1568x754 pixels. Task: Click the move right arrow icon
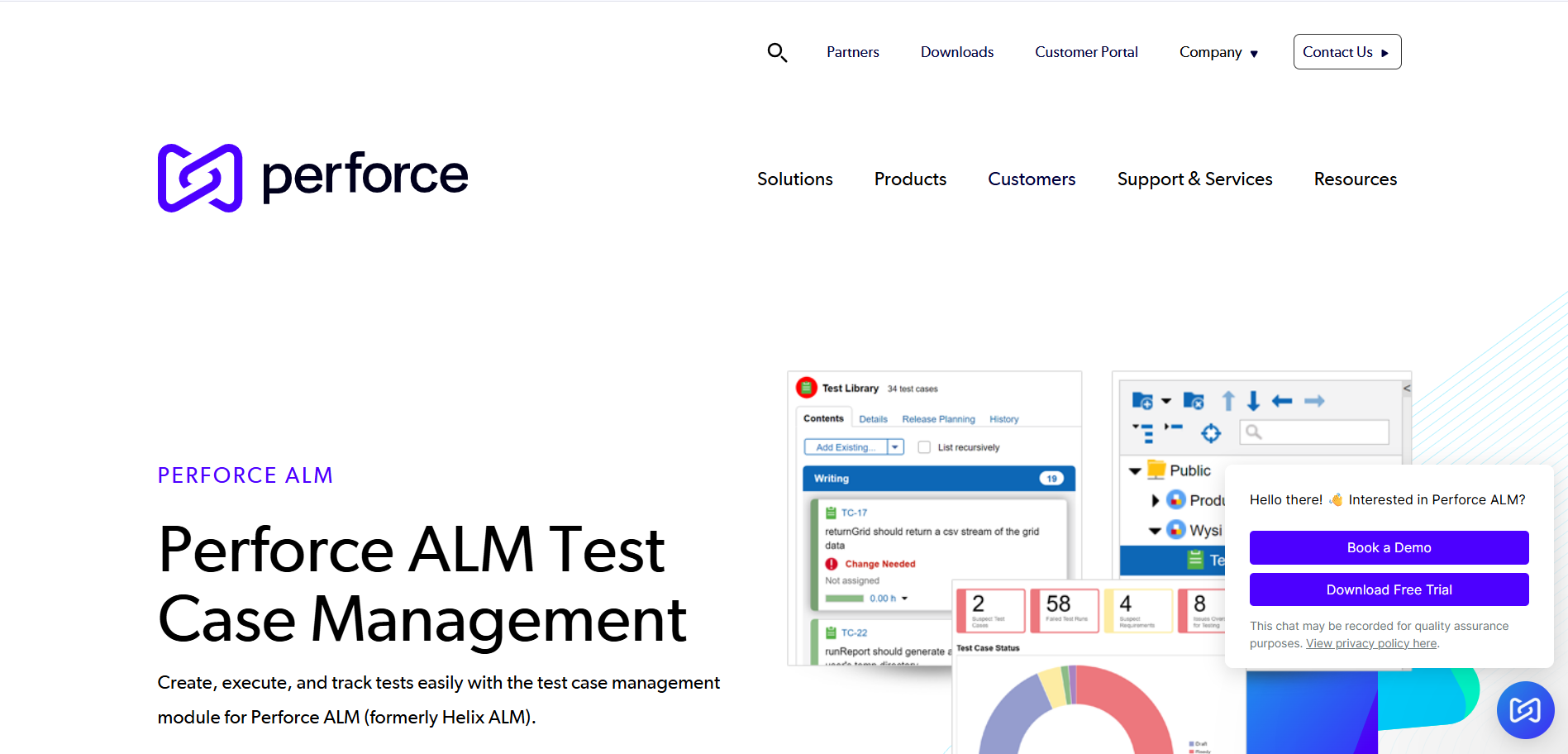tap(1314, 401)
